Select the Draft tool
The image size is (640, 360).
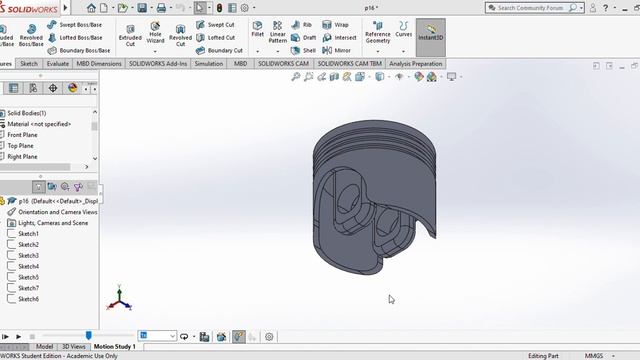tap(303, 38)
